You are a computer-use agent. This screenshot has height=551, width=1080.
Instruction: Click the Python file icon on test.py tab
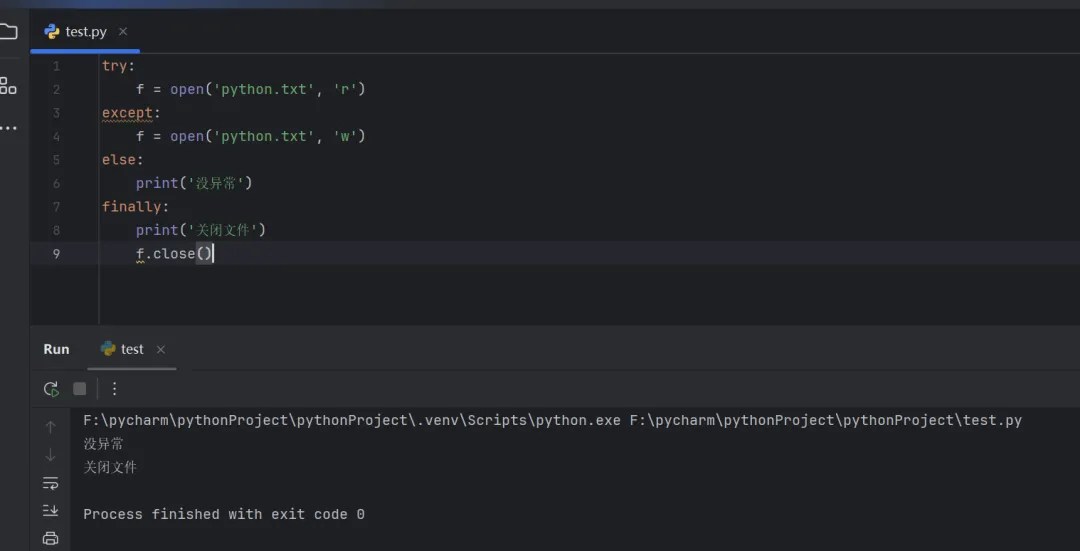coord(52,32)
